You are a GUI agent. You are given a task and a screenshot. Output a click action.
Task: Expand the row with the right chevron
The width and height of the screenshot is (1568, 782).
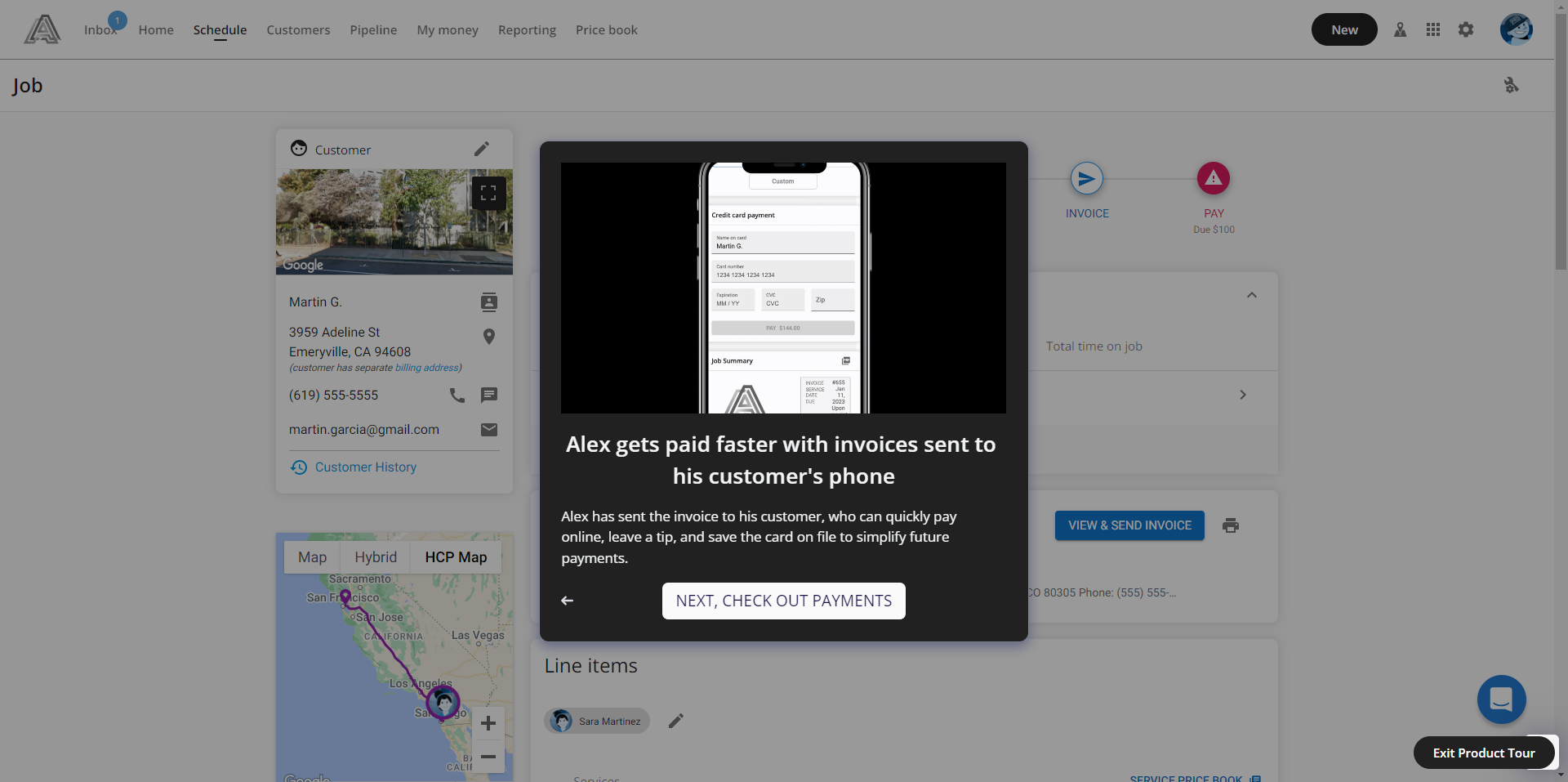click(x=1243, y=395)
